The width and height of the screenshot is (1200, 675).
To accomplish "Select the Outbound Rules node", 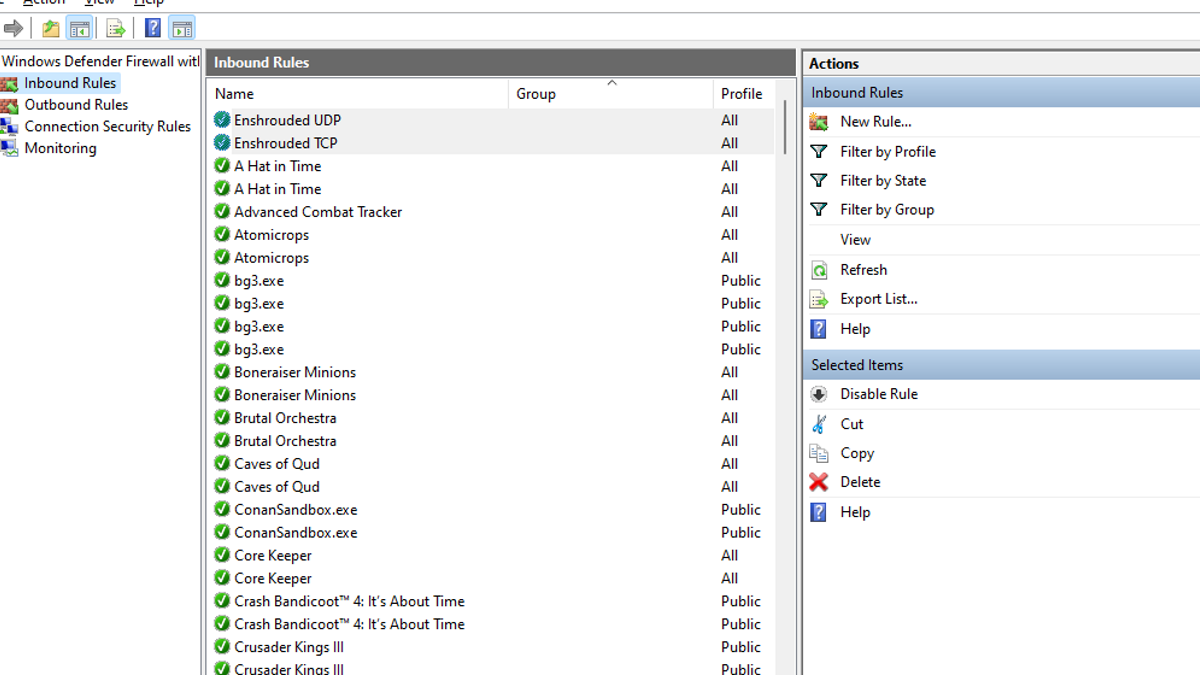I will [76, 104].
